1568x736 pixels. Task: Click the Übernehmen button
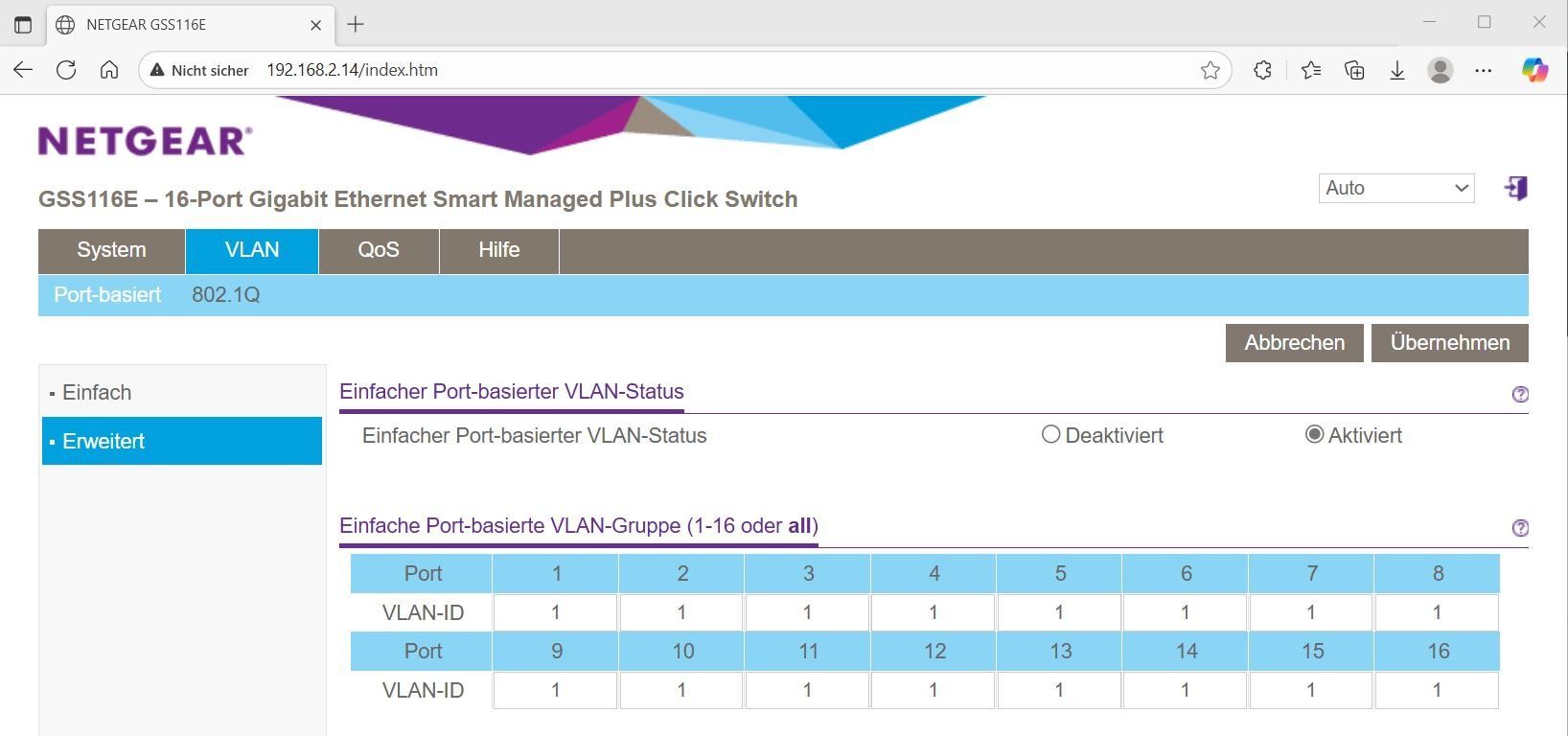click(1449, 343)
